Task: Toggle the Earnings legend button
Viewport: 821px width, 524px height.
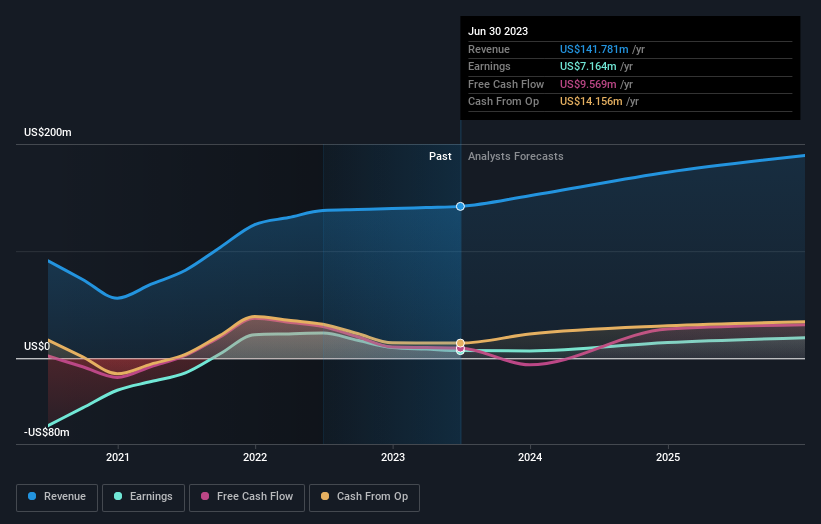Action: (x=143, y=497)
